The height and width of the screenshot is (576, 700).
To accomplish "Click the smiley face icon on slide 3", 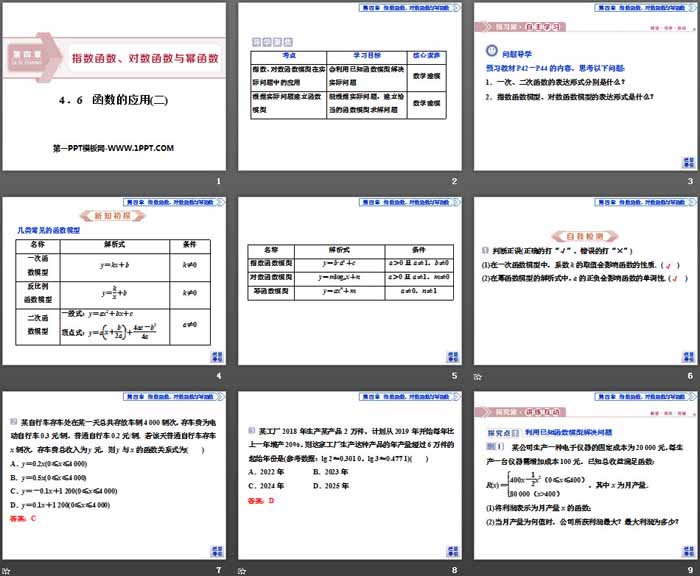I will [492, 51].
